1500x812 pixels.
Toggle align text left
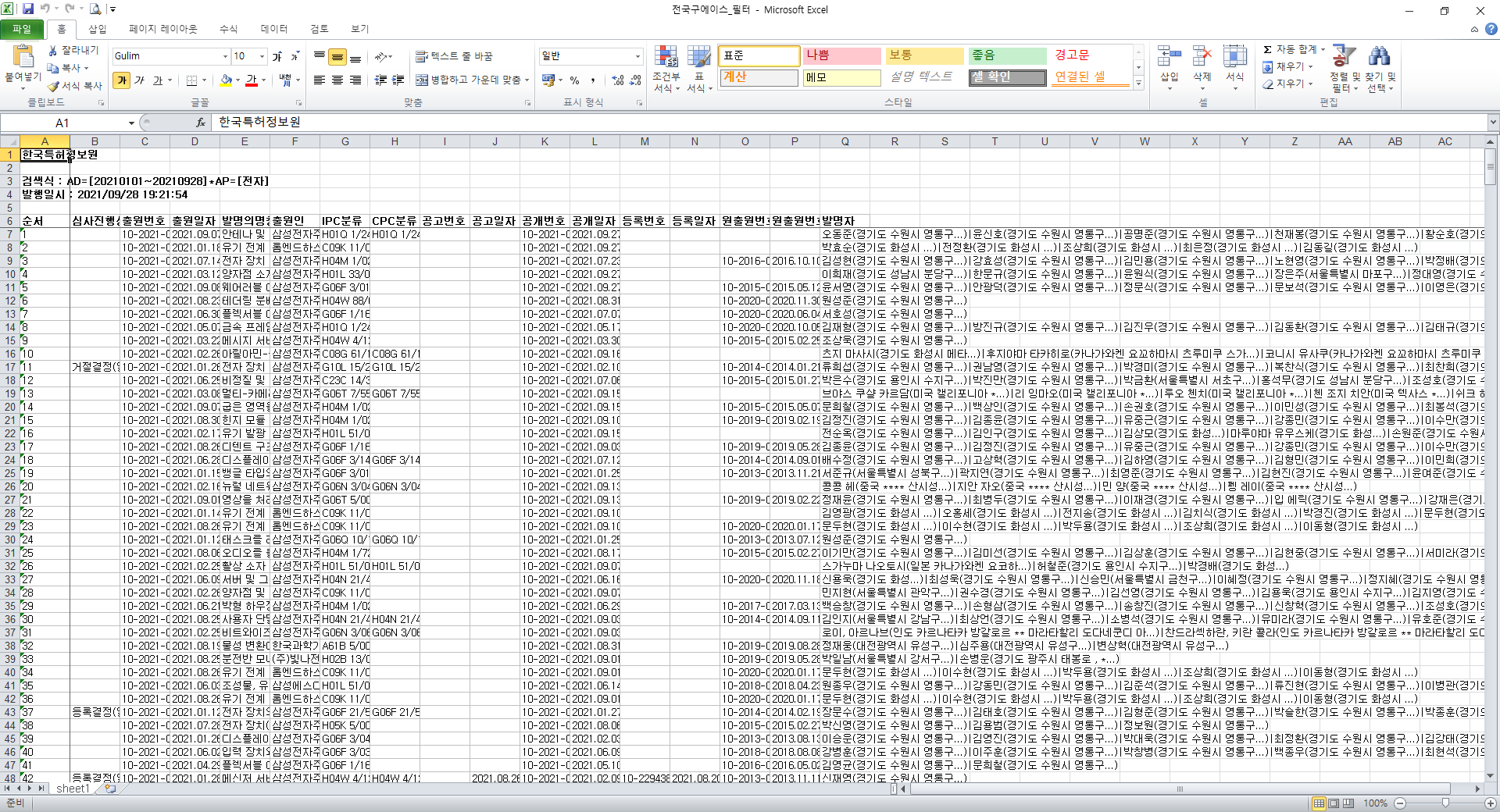click(320, 80)
